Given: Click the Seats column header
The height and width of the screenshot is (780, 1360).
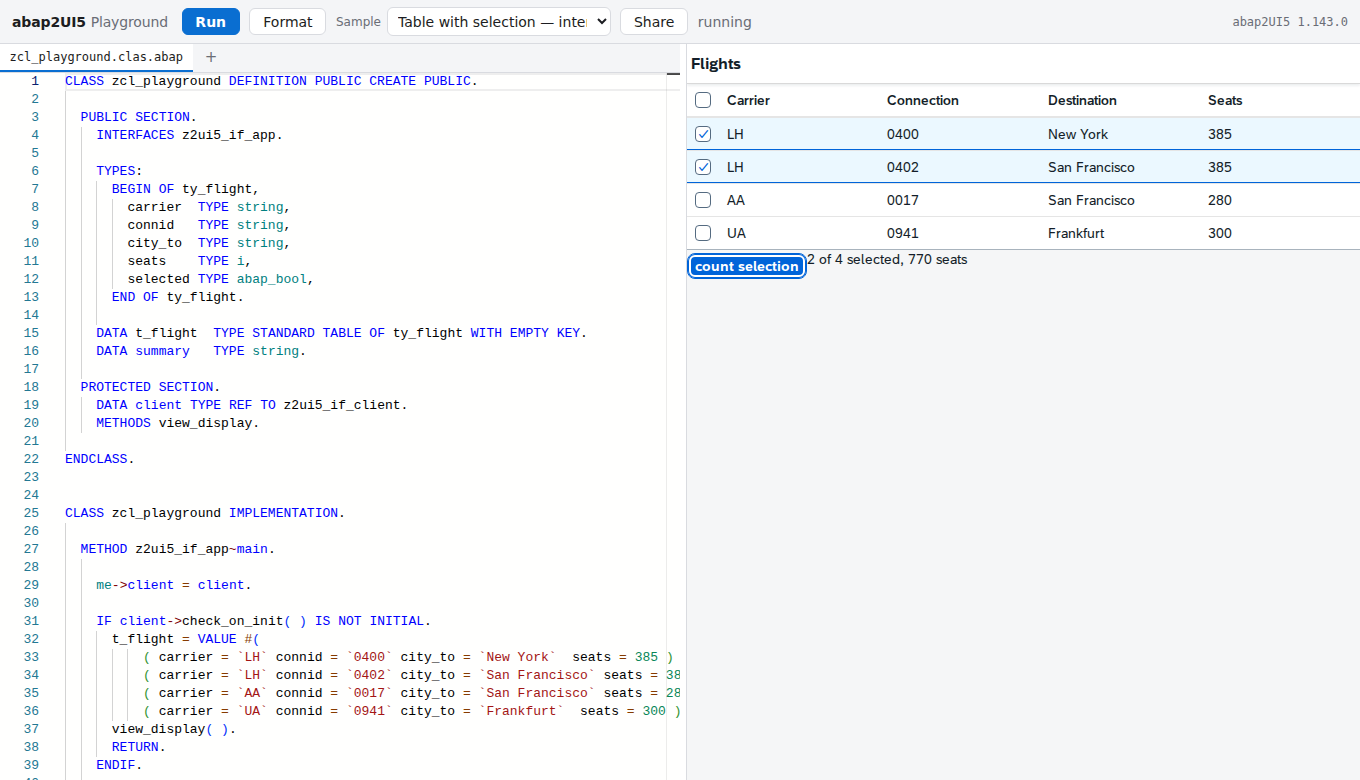Looking at the screenshot, I should pos(1225,100).
